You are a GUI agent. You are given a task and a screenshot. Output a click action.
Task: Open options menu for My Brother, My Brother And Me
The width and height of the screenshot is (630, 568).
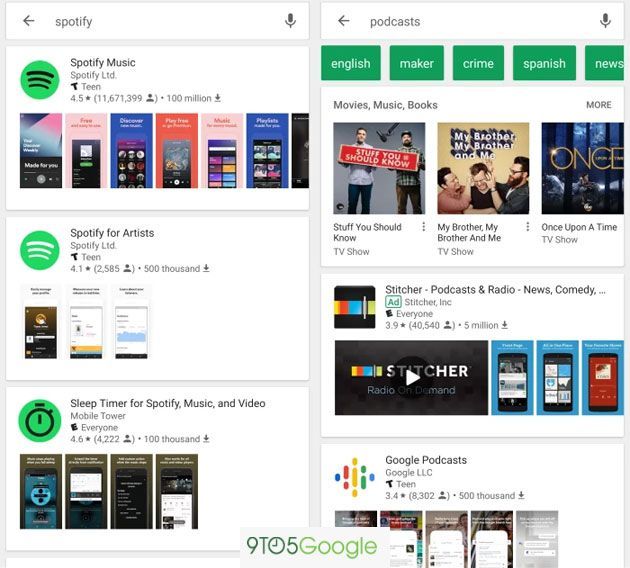pyautogui.click(x=528, y=227)
